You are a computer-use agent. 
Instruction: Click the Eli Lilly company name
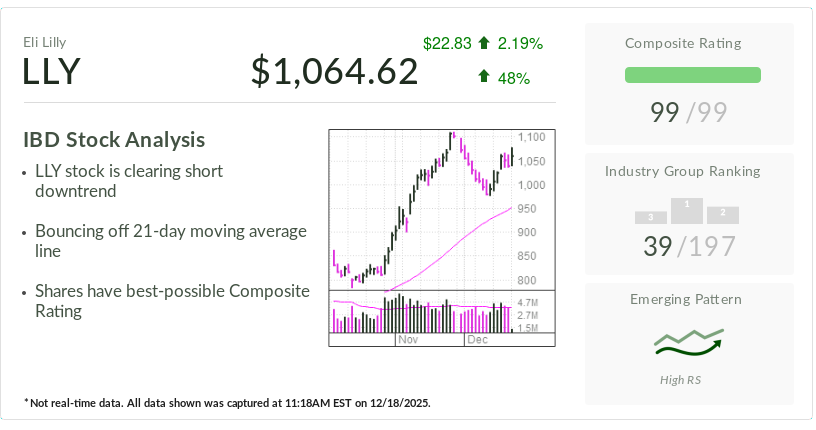tap(45, 42)
